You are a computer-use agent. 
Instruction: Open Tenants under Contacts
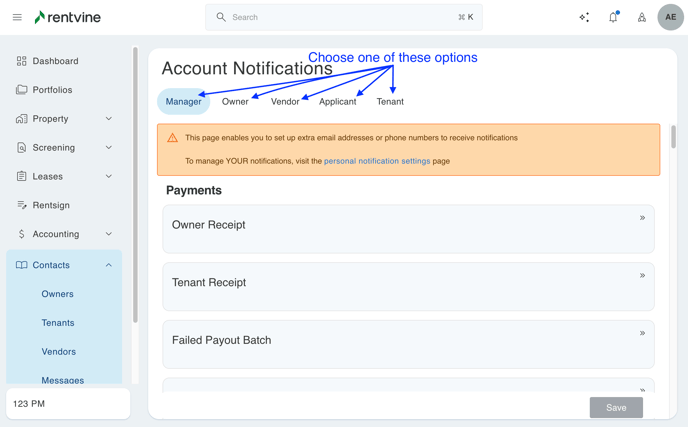click(58, 323)
